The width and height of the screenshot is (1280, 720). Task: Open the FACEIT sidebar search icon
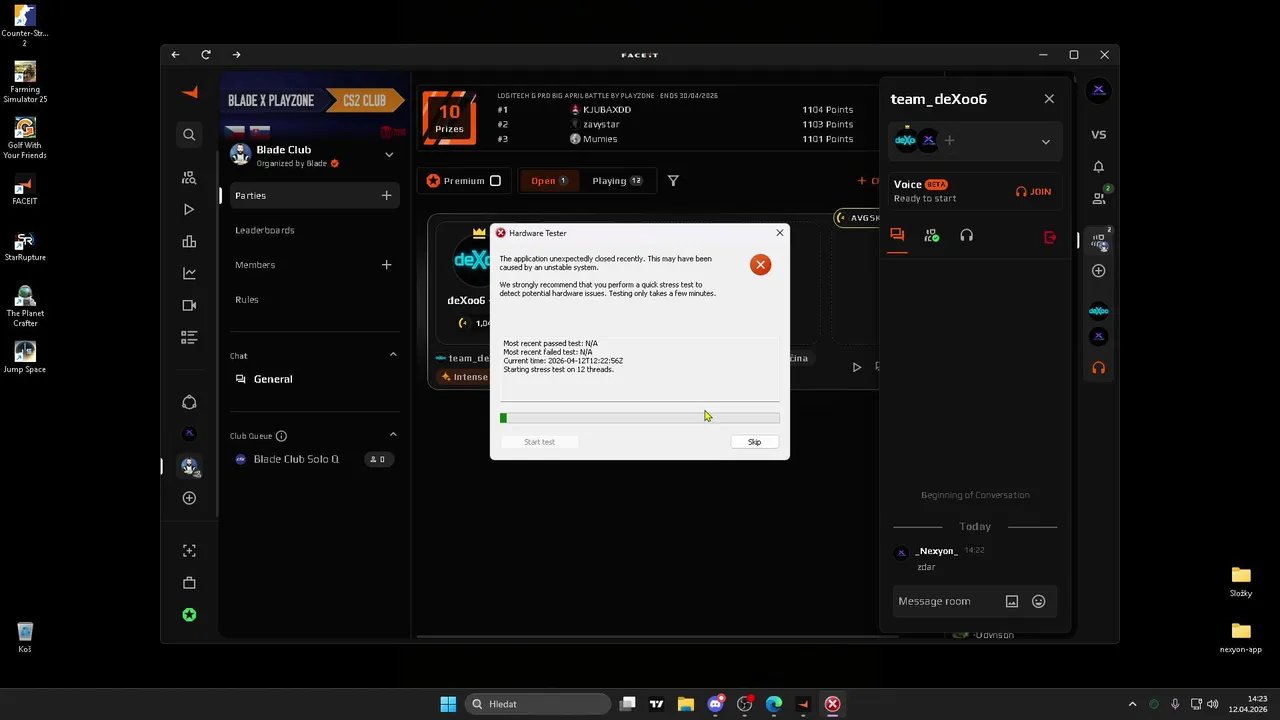[x=189, y=134]
